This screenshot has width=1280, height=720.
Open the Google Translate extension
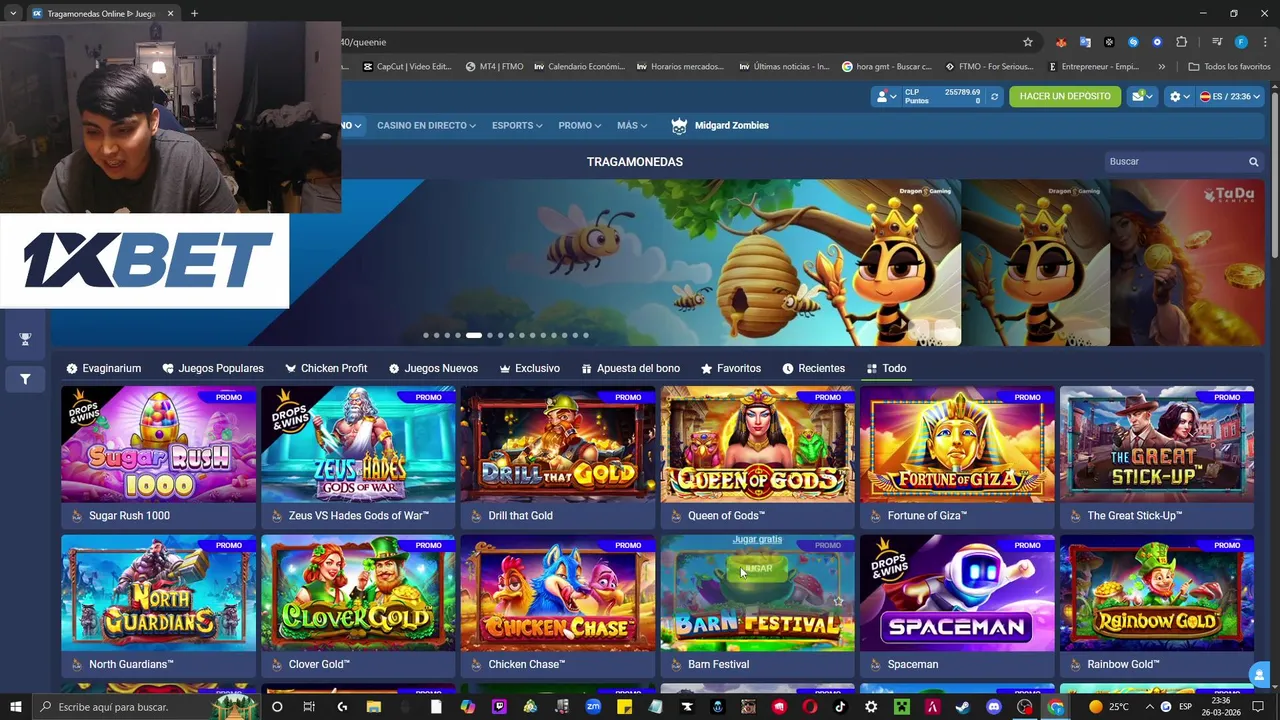pyautogui.click(x=1085, y=42)
